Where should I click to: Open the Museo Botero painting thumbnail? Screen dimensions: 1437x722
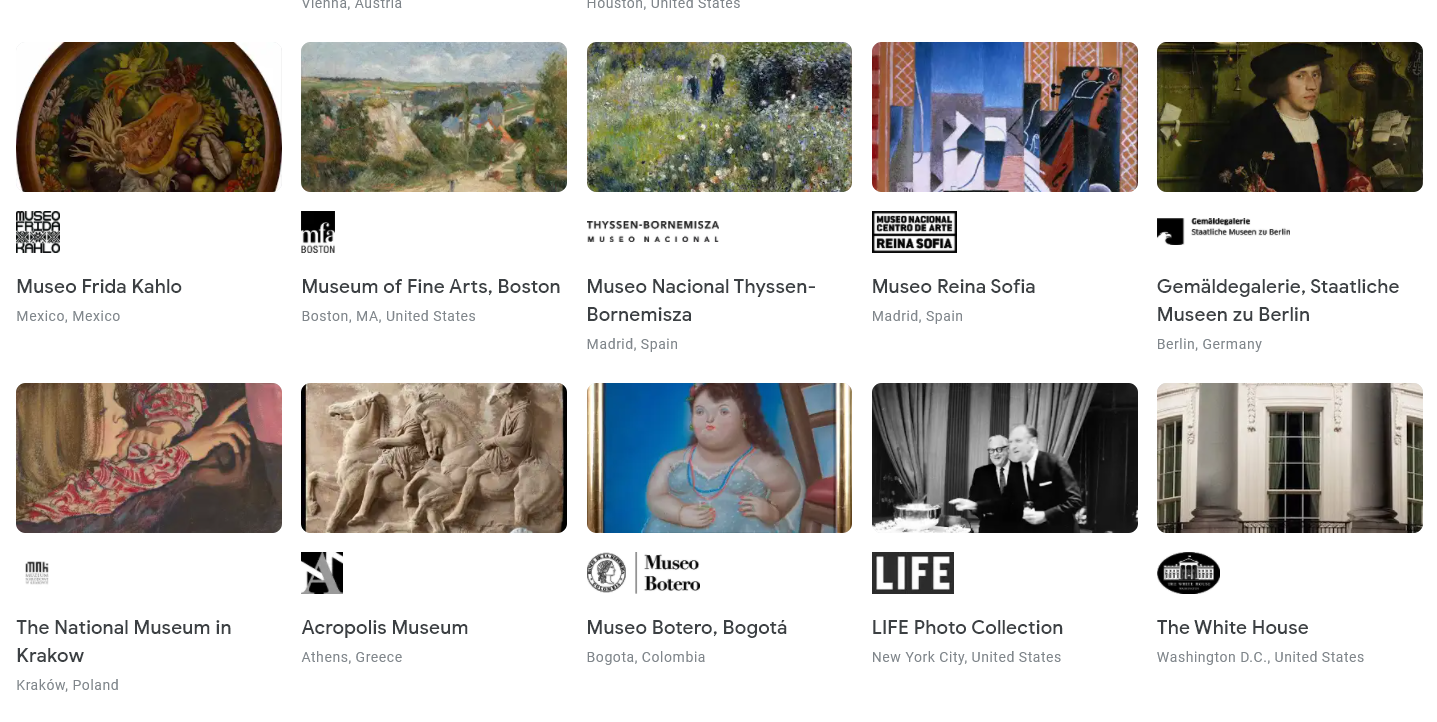click(719, 458)
